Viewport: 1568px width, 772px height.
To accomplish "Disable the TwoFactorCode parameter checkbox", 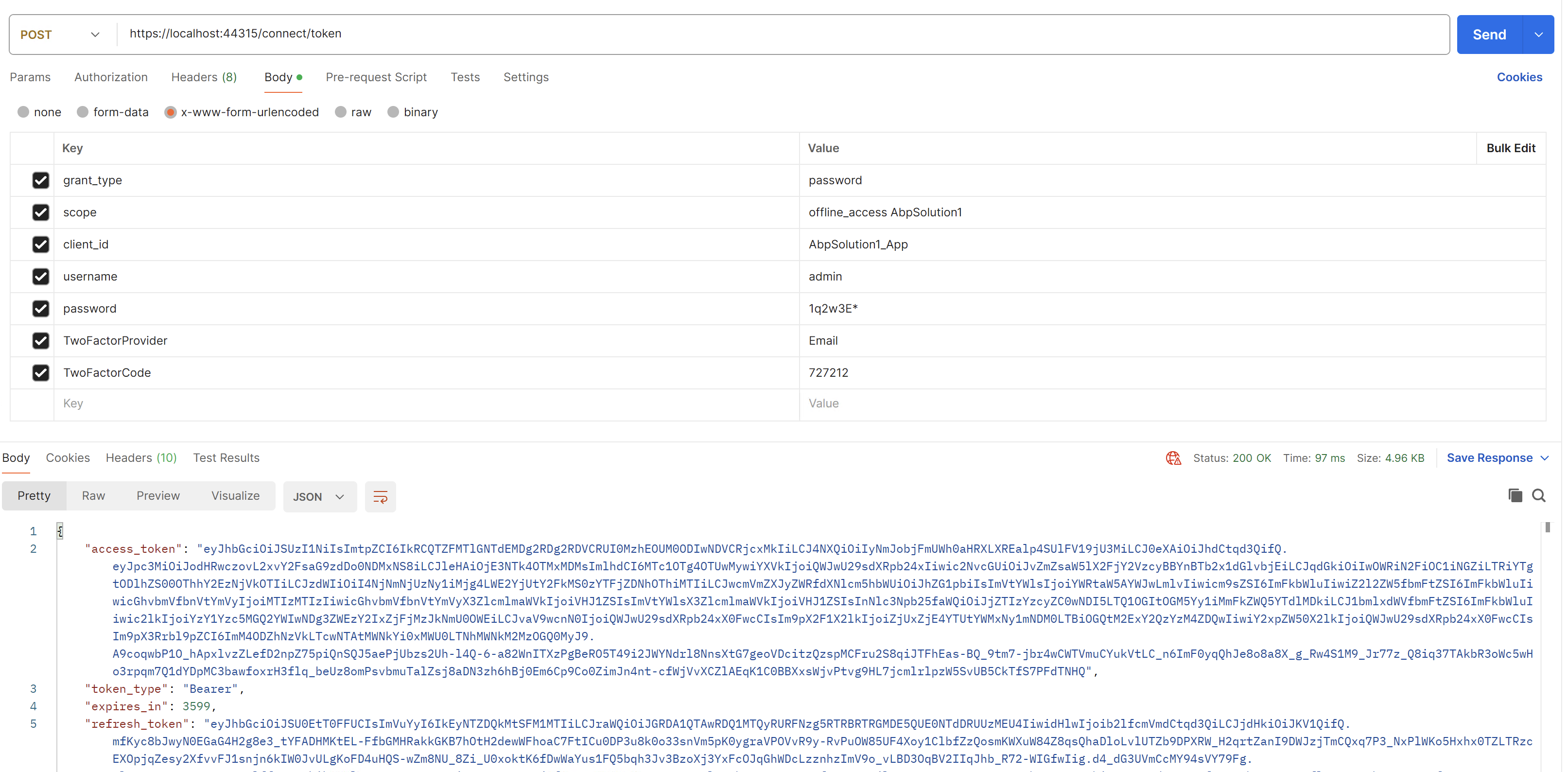I will [x=41, y=372].
